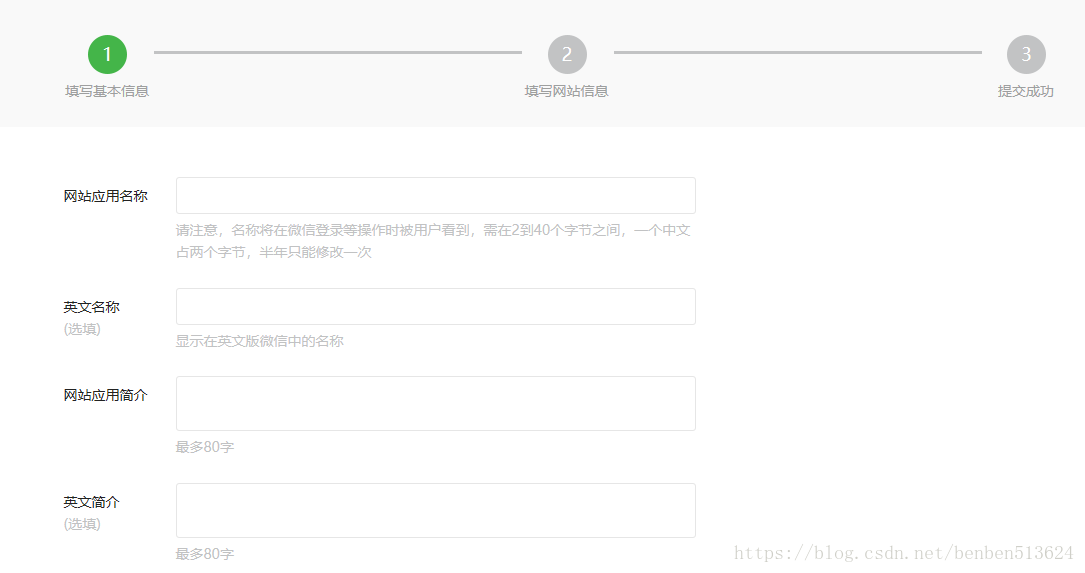Screen dimensions: 1085x573
Task: Click the 网站应用名称 field label
Action: (105, 197)
